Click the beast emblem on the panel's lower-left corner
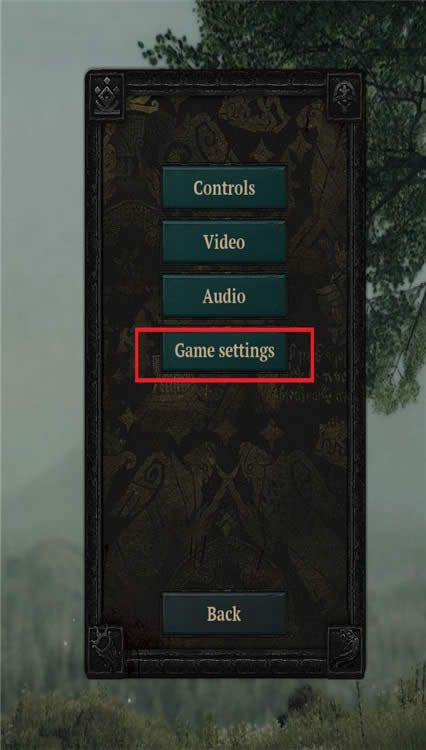This screenshot has width=426, height=750. tap(106, 649)
